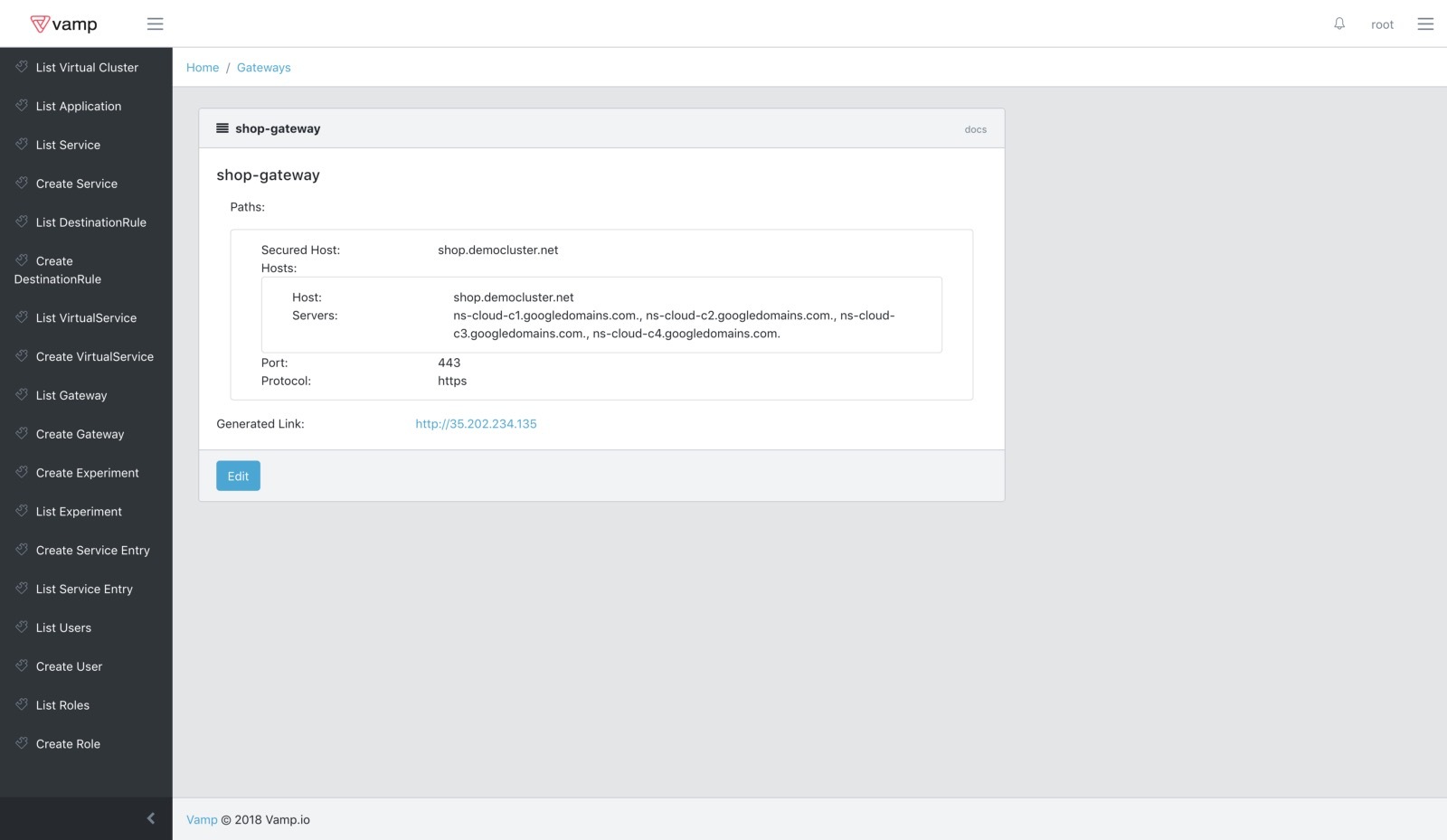Open List Virtual Cluster in sidebar
Viewport: 1447px width, 840px height.
pyautogui.click(x=86, y=68)
